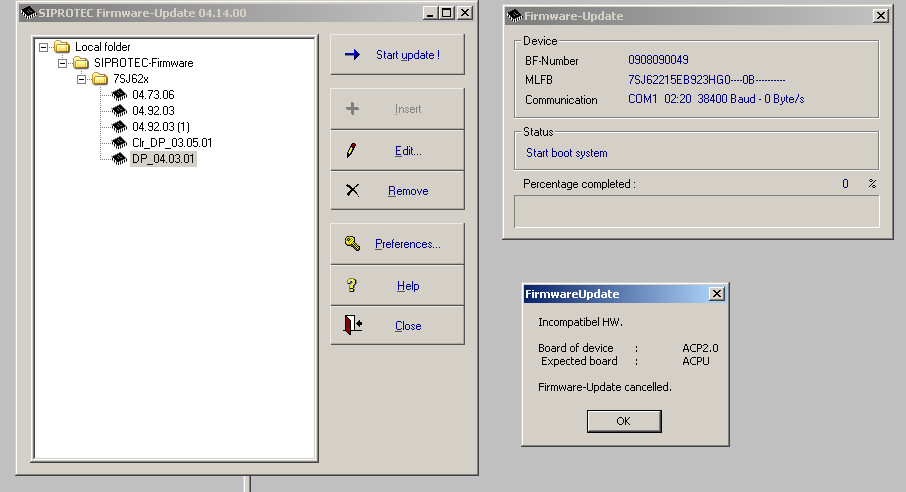This screenshot has height=492, width=906.
Task: Click the ACPU expected board value
Action: tap(696, 361)
